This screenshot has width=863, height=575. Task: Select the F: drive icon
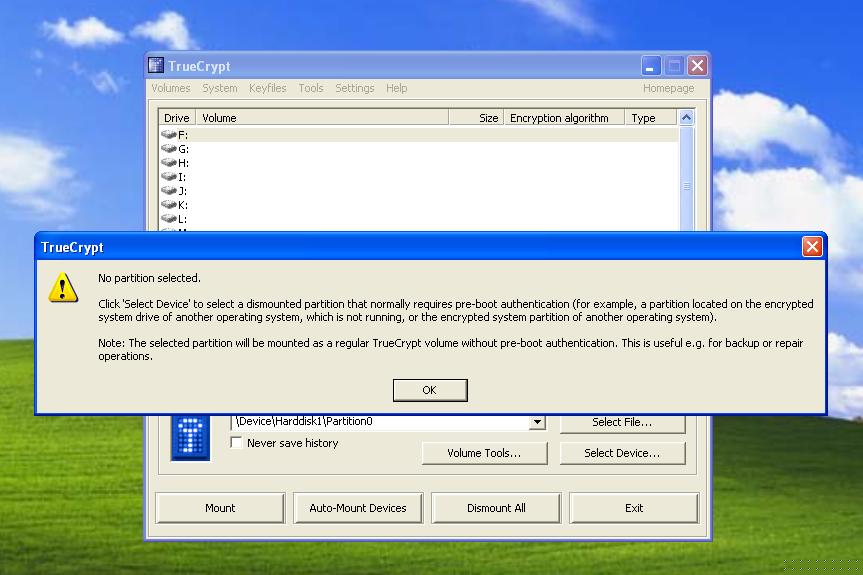click(x=169, y=134)
